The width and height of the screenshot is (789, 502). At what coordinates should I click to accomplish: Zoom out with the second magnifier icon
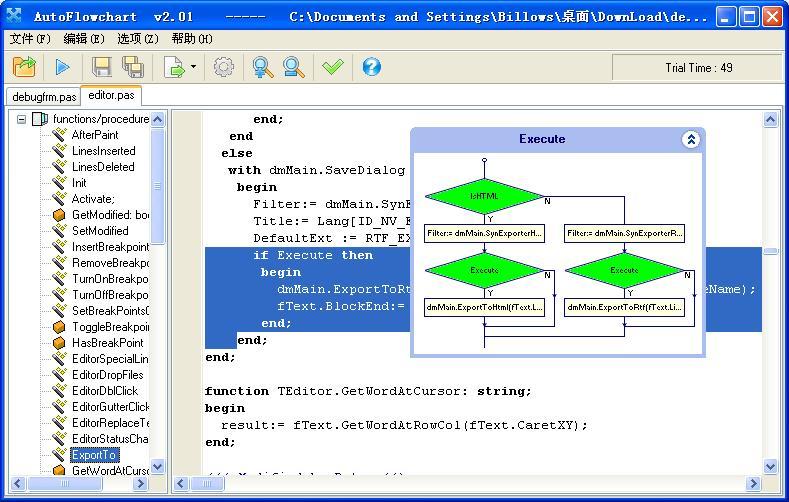[x=293, y=66]
